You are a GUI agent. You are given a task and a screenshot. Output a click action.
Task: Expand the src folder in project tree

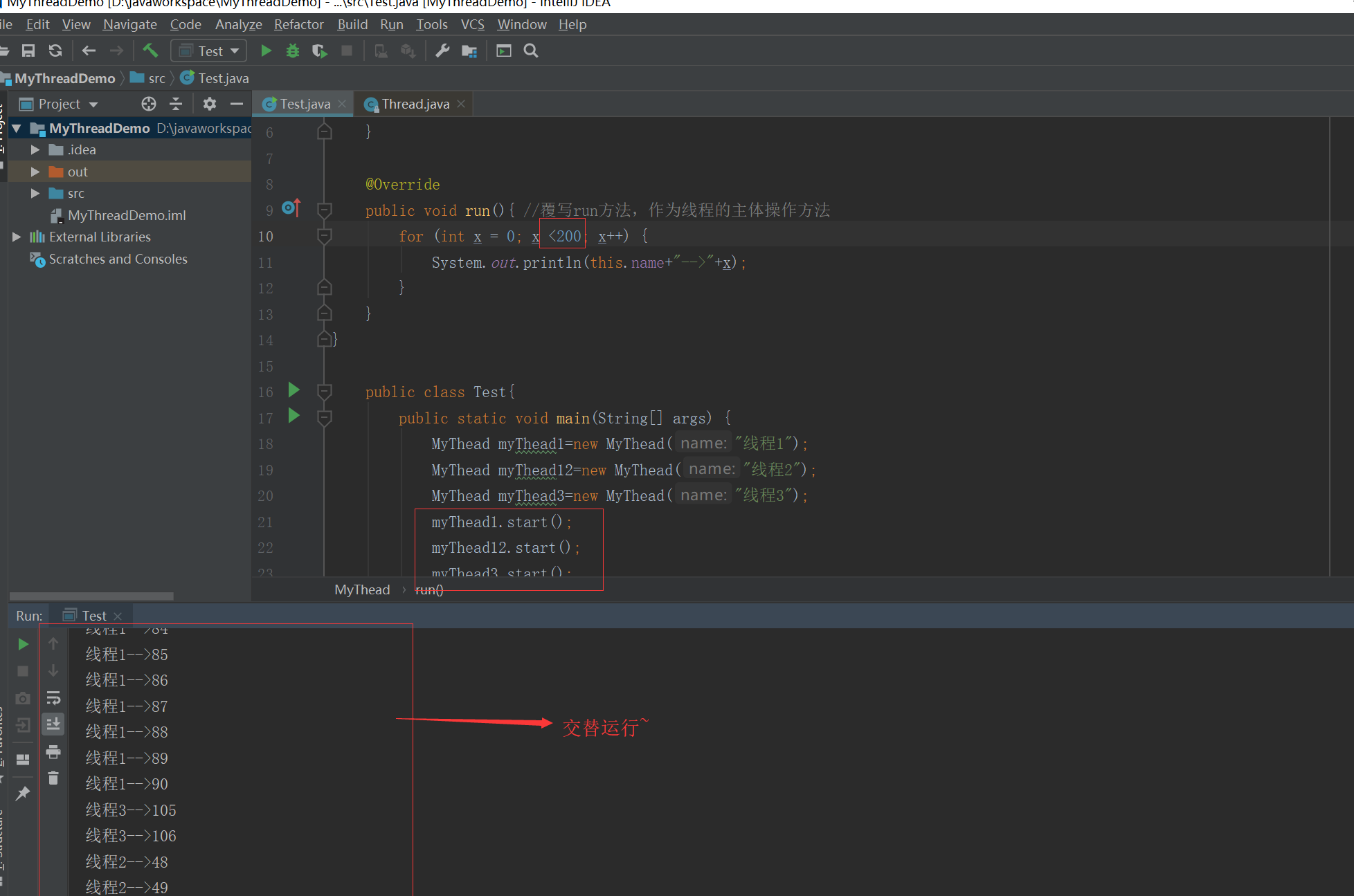tap(35, 193)
